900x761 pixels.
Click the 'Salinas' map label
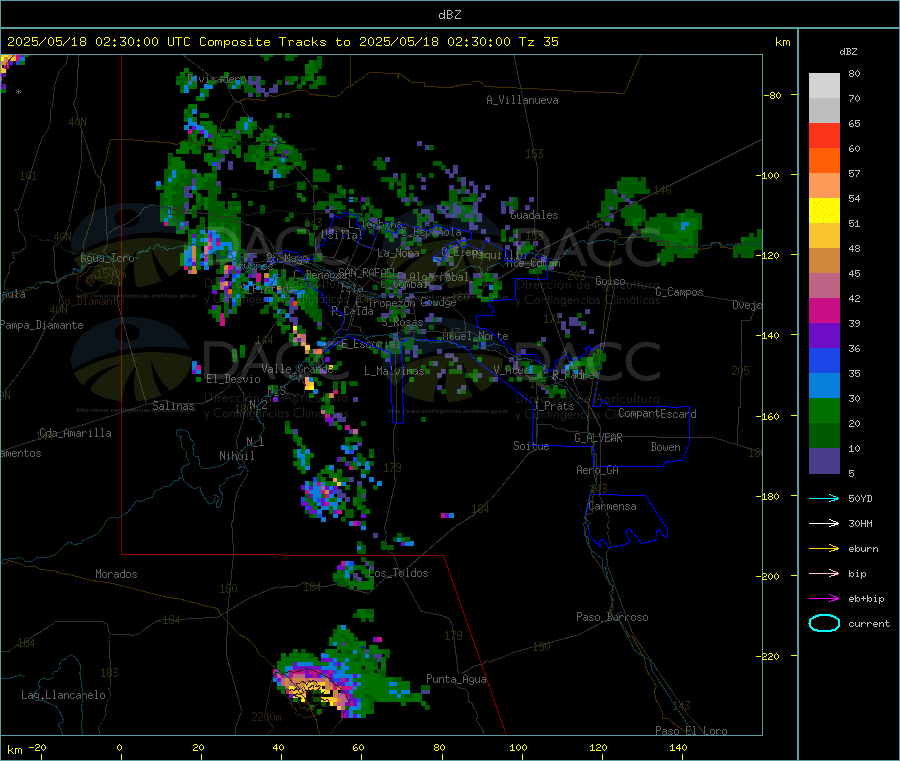pos(173,406)
